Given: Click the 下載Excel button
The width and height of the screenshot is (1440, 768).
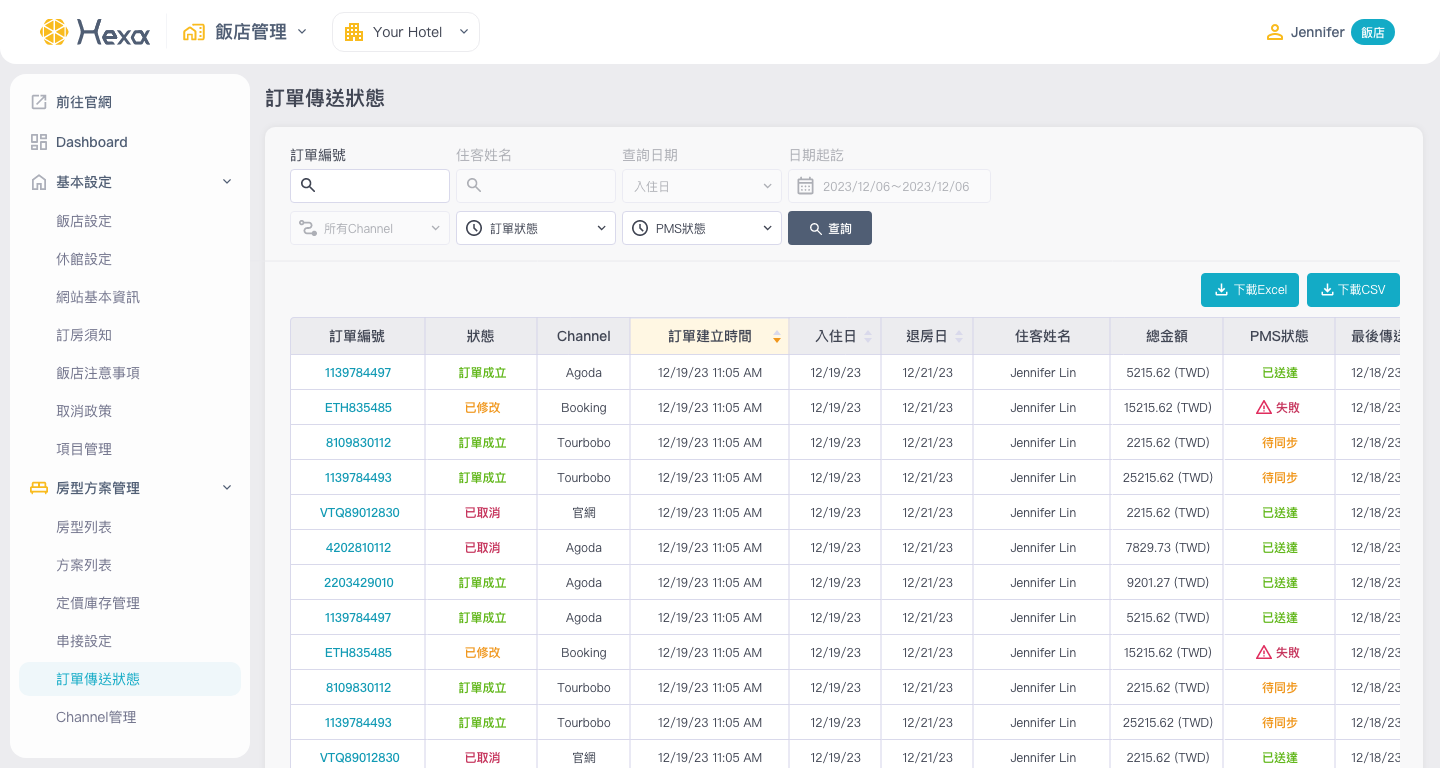Looking at the screenshot, I should tap(1250, 290).
